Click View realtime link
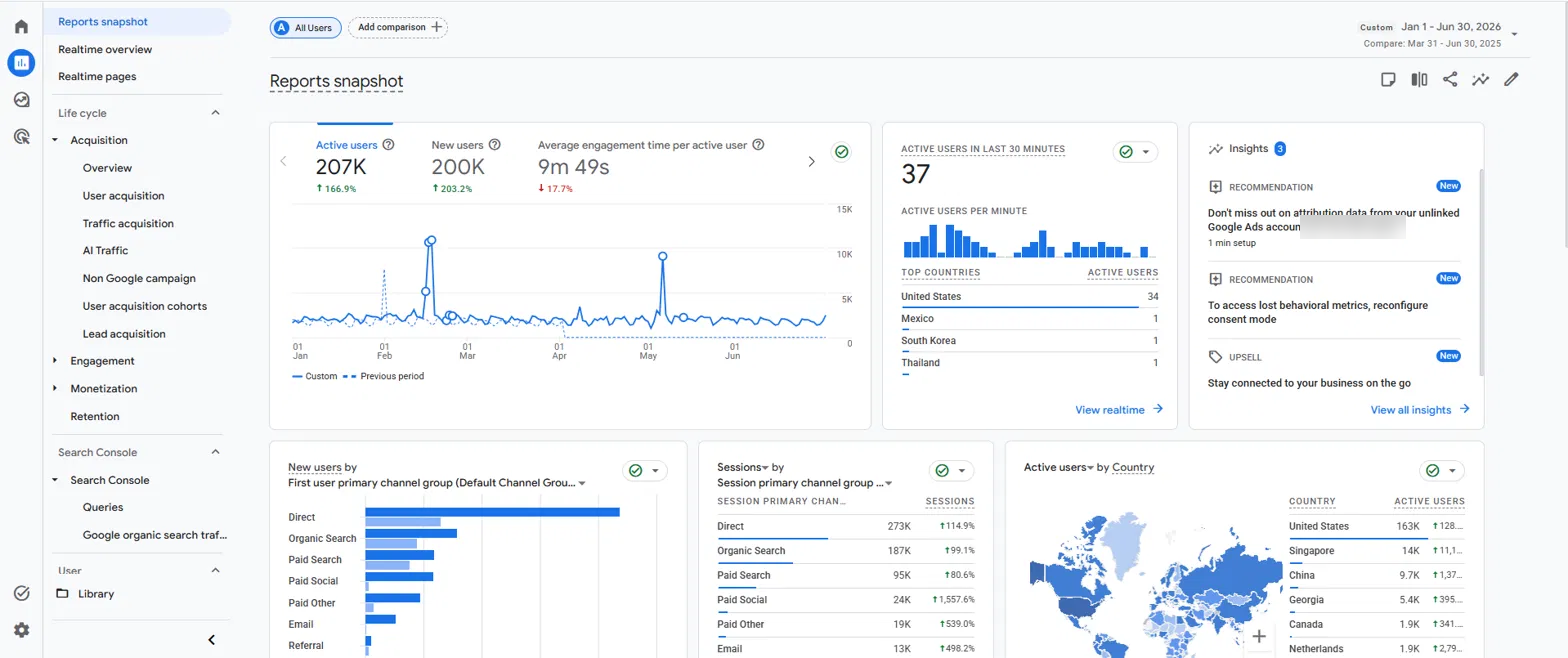 point(1119,409)
